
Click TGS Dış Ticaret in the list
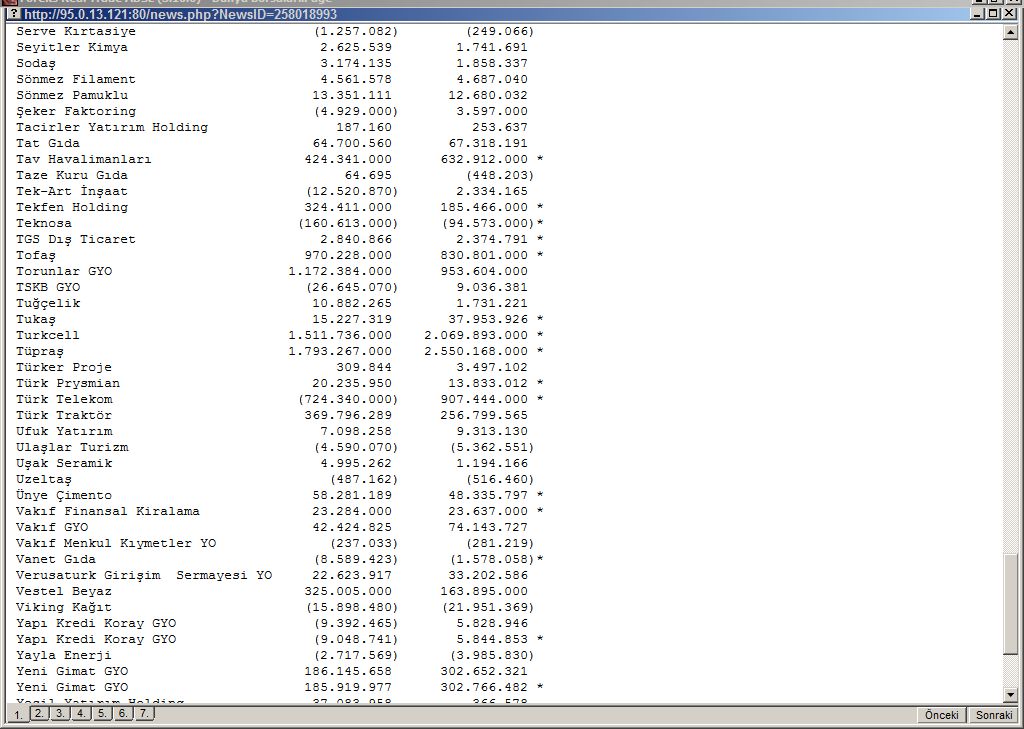point(76,239)
